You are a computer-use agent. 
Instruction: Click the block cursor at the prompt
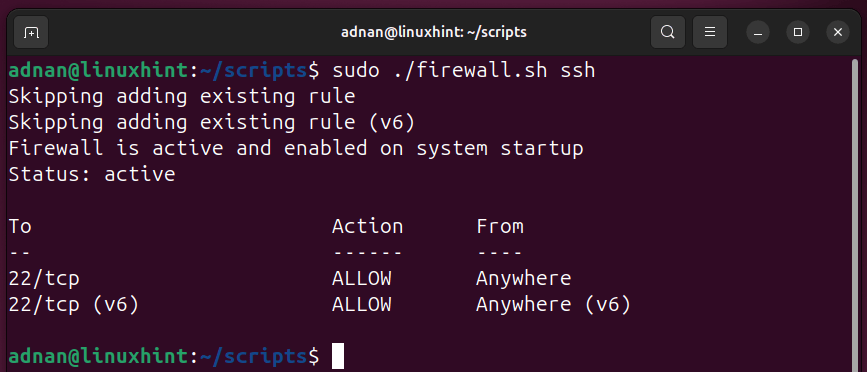point(338,356)
